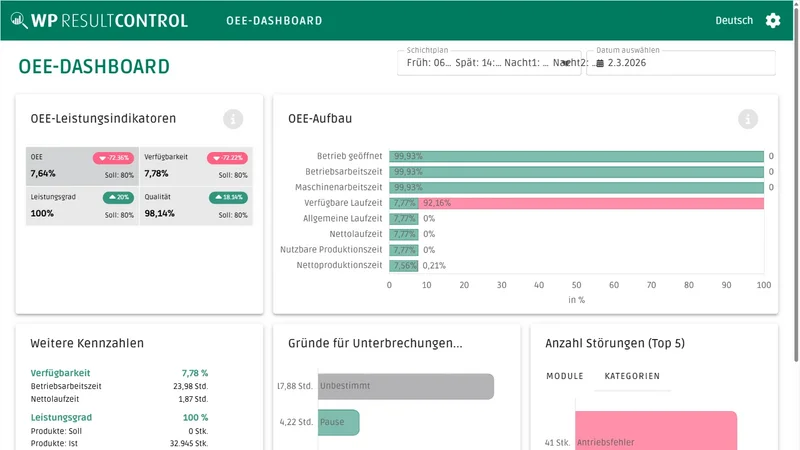Click the pink 92,16% Verfügbare Laufzeit bar

(591, 203)
